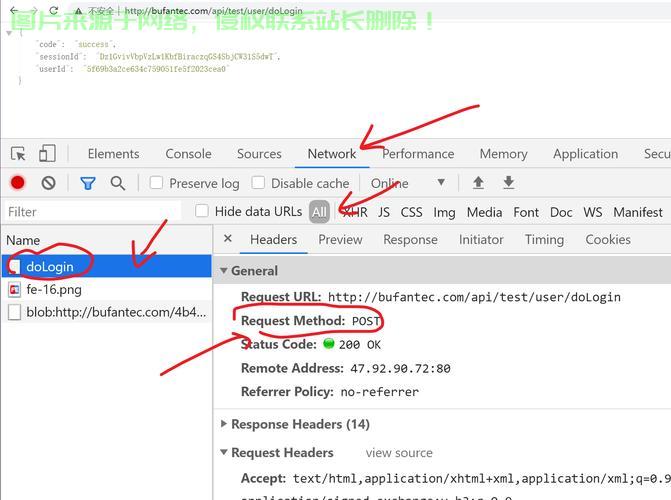Open the Sources panel tab
The image size is (671, 500).
[x=259, y=154]
